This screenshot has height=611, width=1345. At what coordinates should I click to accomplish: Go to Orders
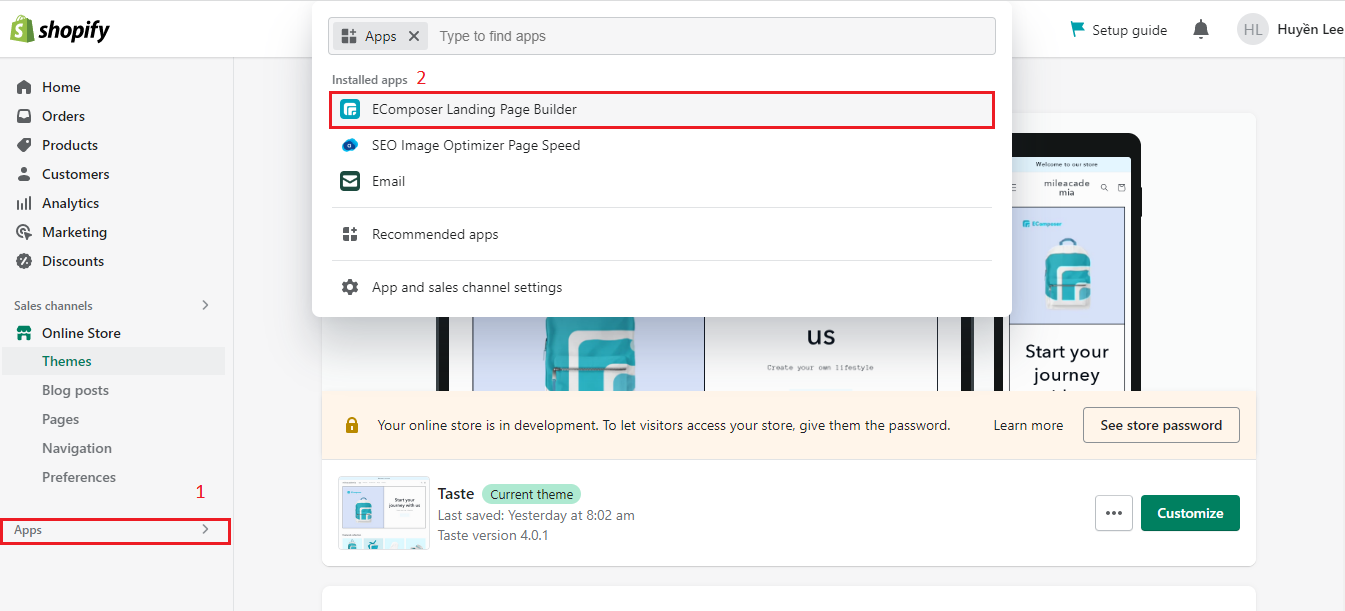tap(63, 116)
